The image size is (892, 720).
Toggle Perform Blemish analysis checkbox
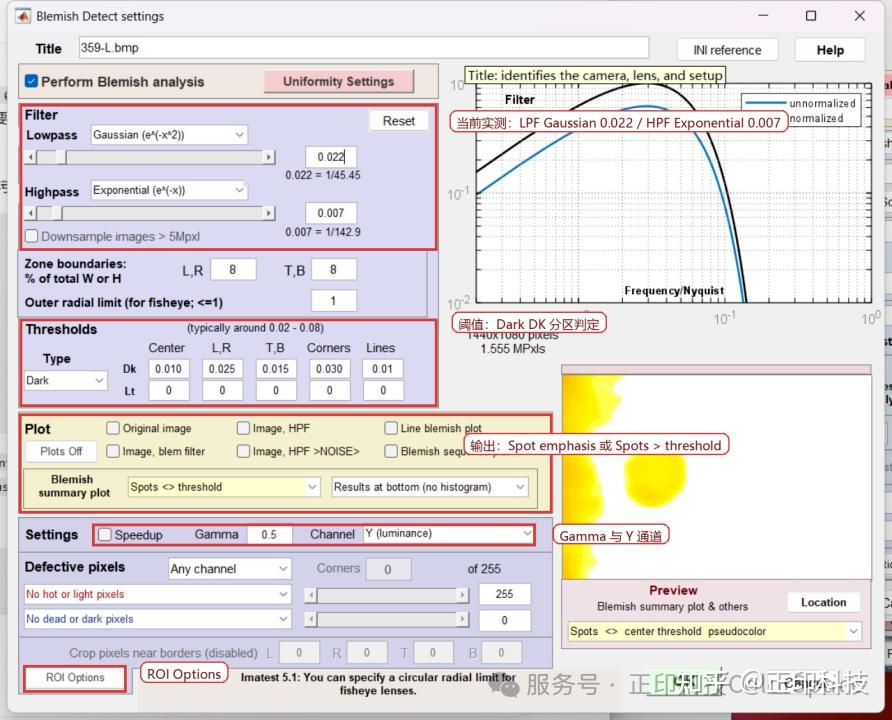[x=32, y=81]
